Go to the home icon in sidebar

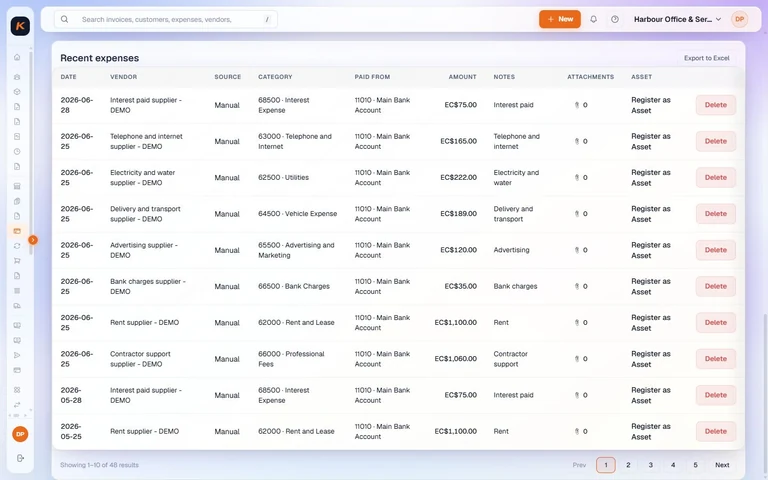coord(17,57)
